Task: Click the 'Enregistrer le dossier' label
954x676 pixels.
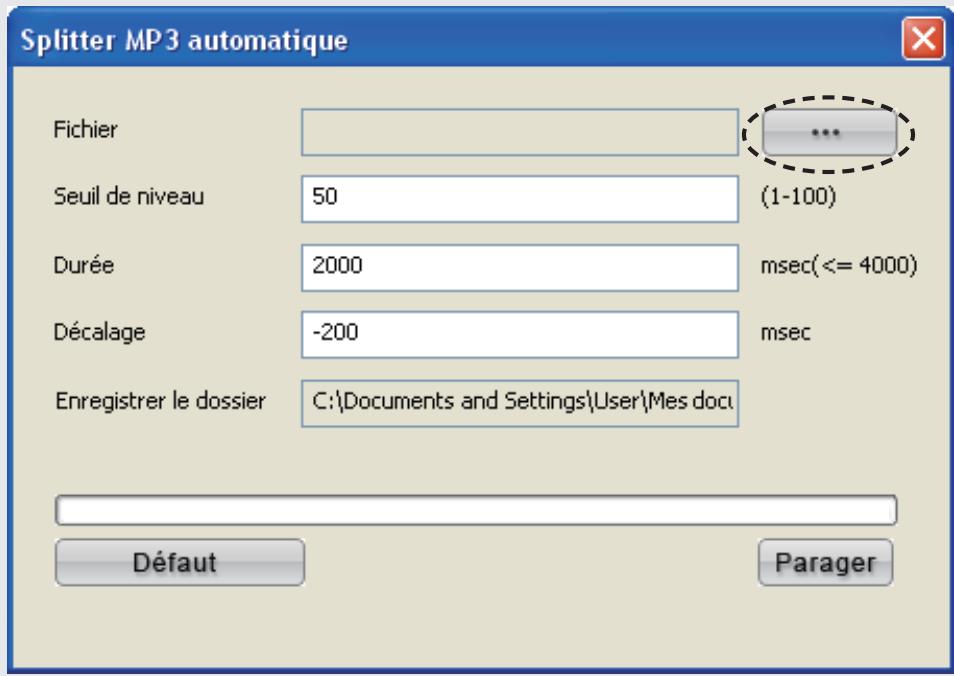Action: point(161,402)
